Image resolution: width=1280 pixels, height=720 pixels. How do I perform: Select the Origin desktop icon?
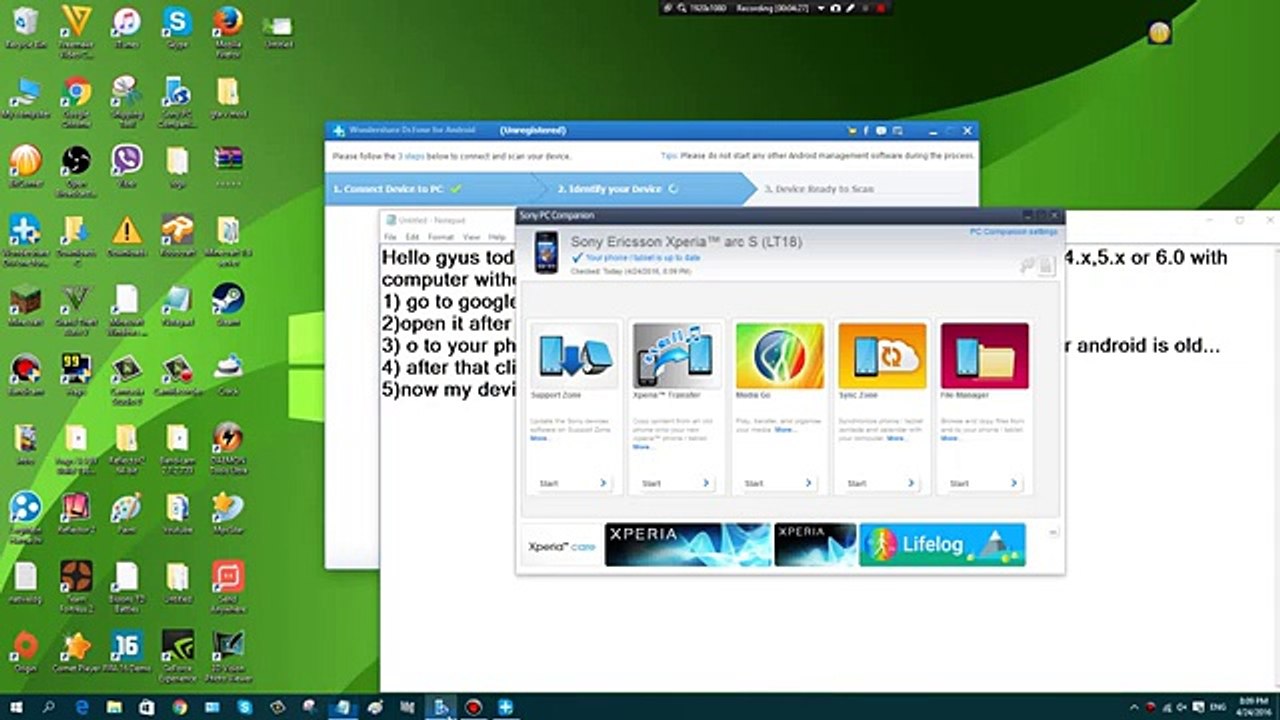25,651
